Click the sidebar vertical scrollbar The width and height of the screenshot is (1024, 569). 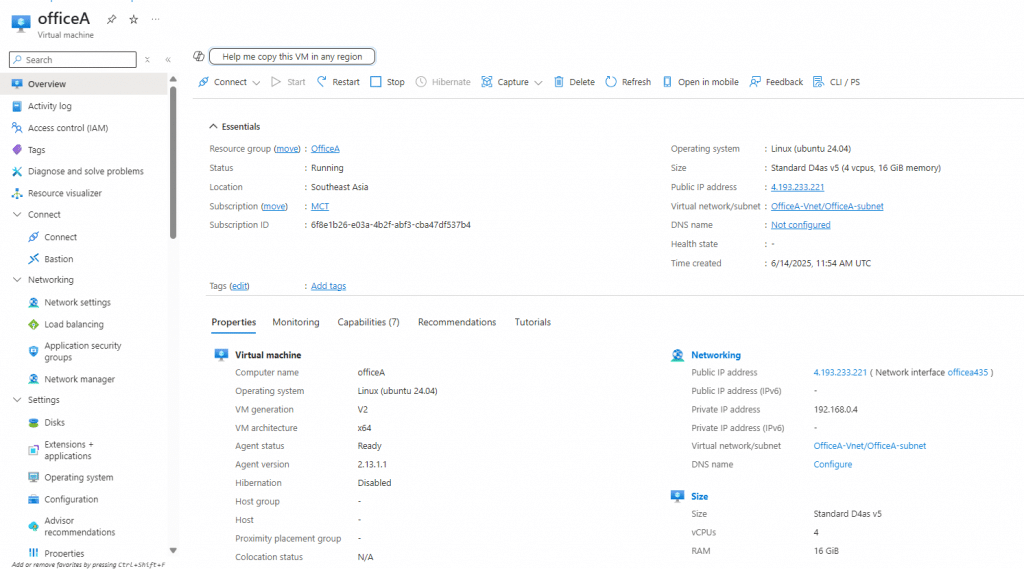[x=173, y=160]
